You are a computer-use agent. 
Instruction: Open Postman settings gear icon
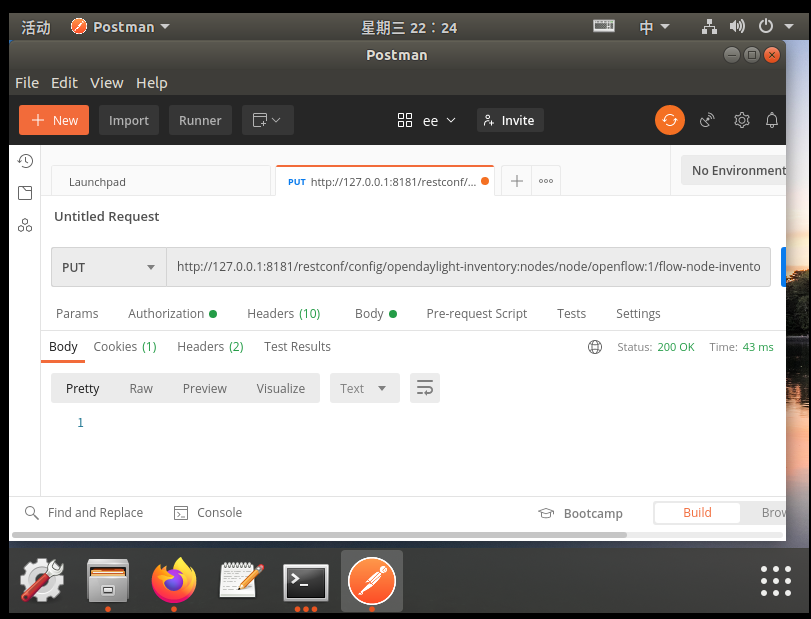(742, 120)
